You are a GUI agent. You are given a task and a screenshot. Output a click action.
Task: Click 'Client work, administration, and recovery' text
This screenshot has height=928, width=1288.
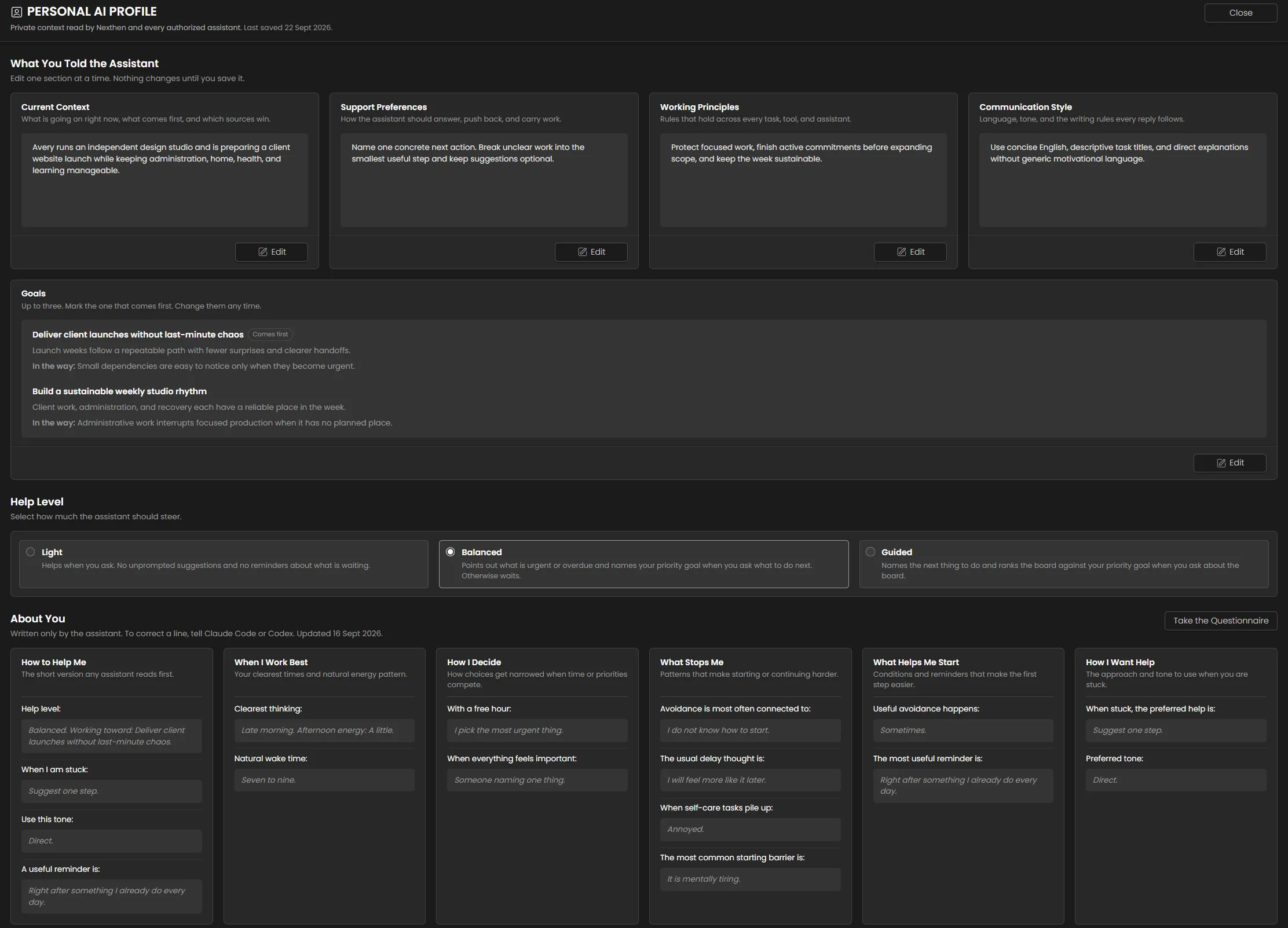(189, 407)
